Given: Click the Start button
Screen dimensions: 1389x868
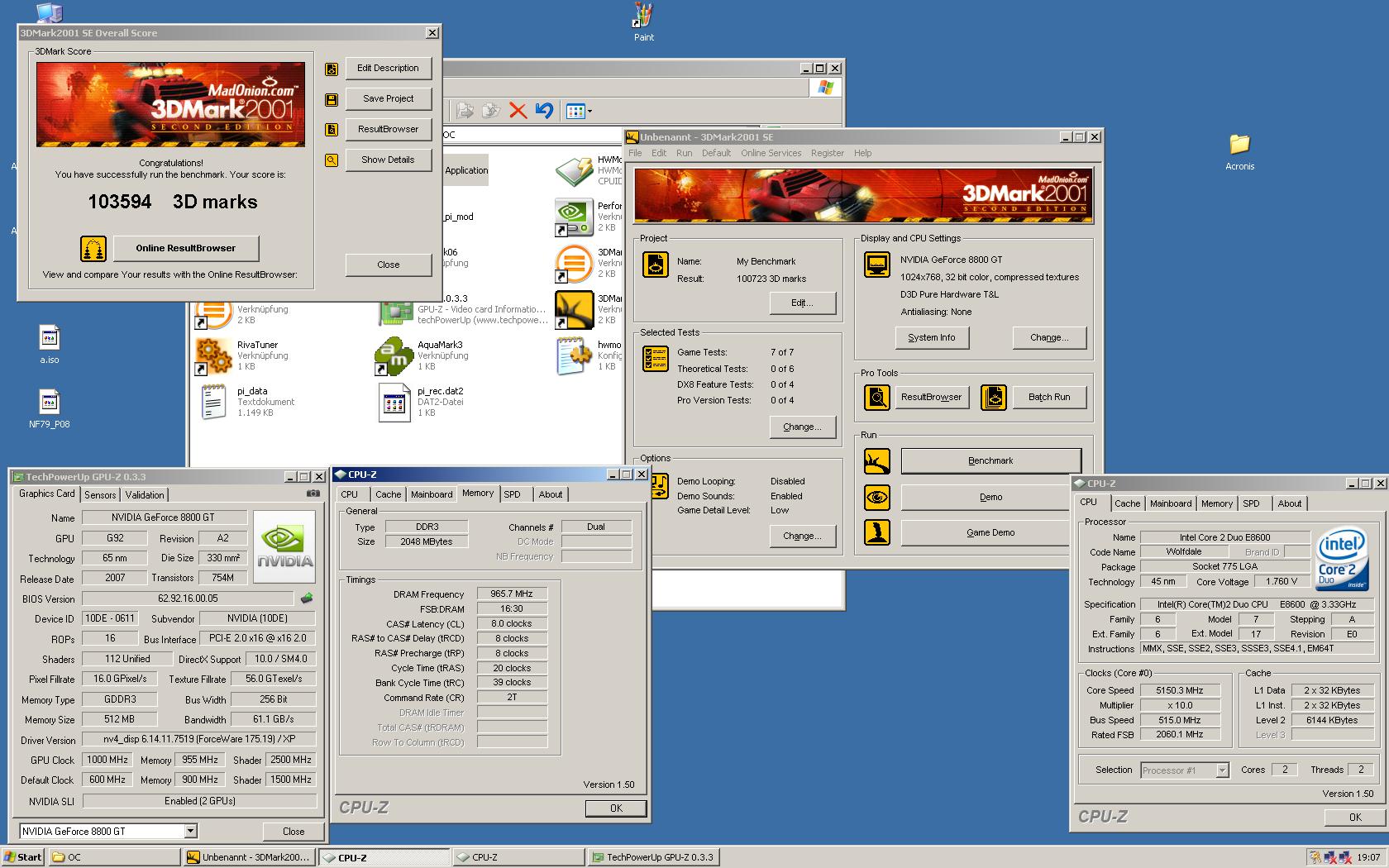Looking at the screenshot, I should 23,857.
